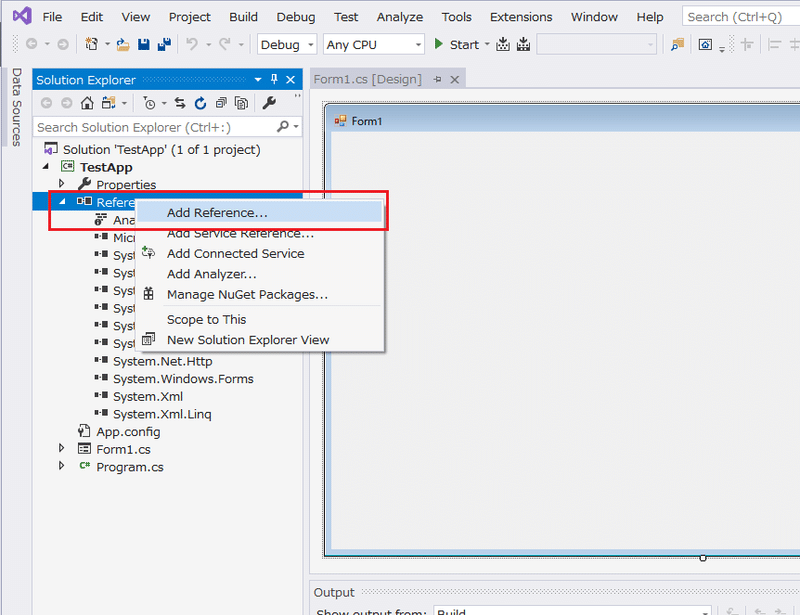Choose Add Connected Service menu entry

260,254
